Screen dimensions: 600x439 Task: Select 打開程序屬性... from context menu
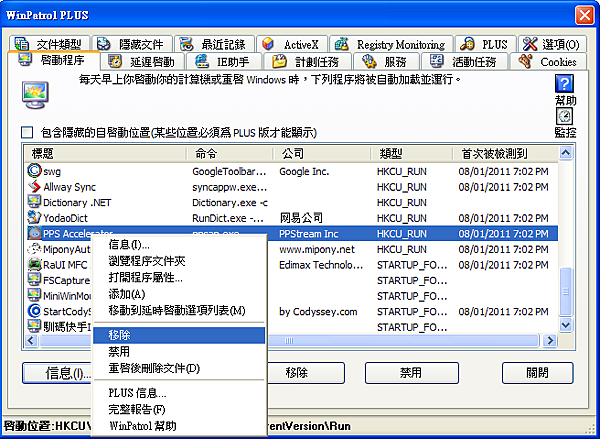(x=179, y=277)
